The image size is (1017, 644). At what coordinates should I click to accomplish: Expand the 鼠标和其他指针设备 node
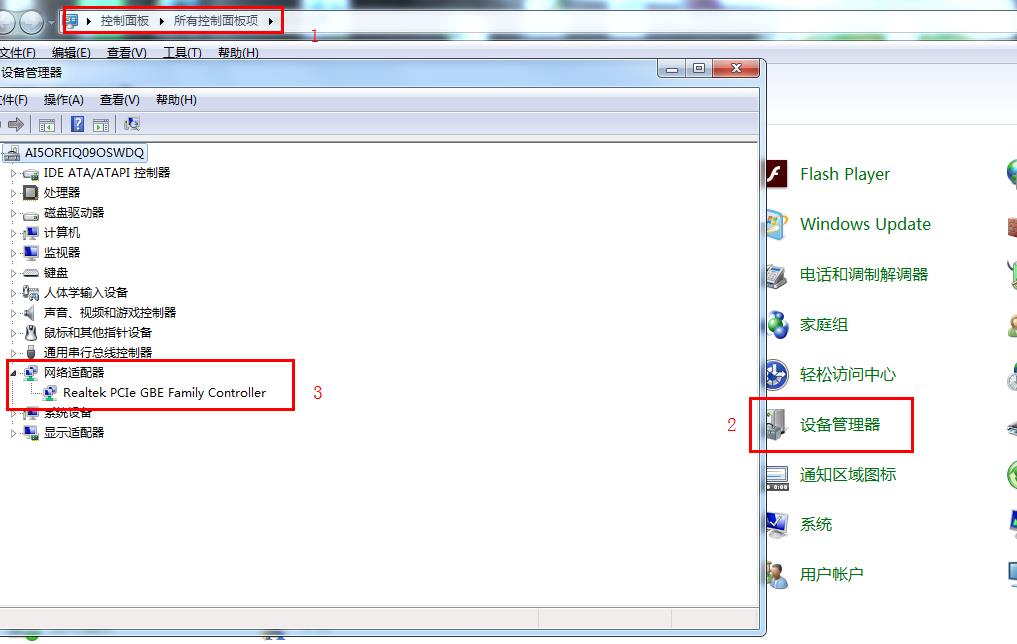[x=13, y=333]
